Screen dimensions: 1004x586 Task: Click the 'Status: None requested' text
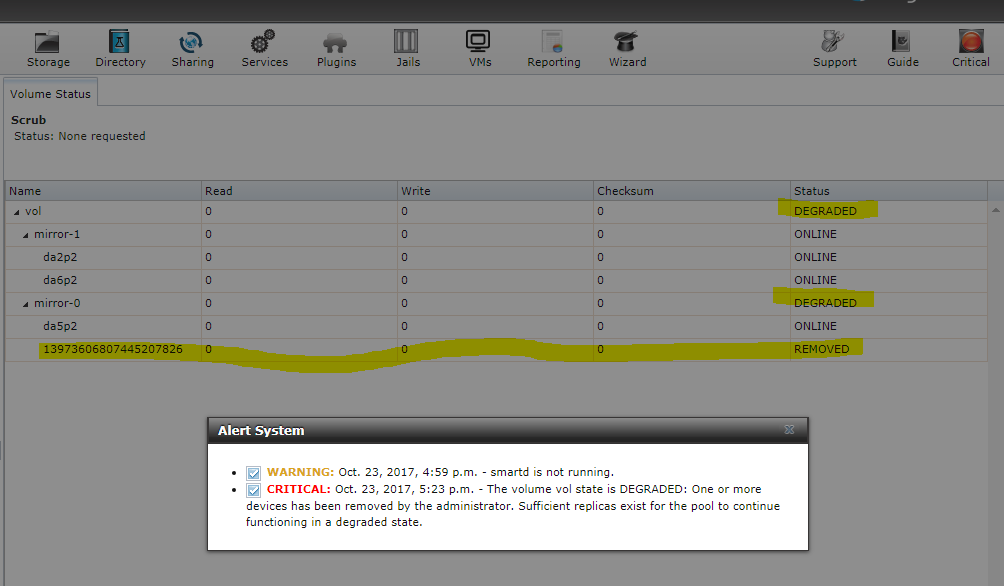tap(79, 136)
